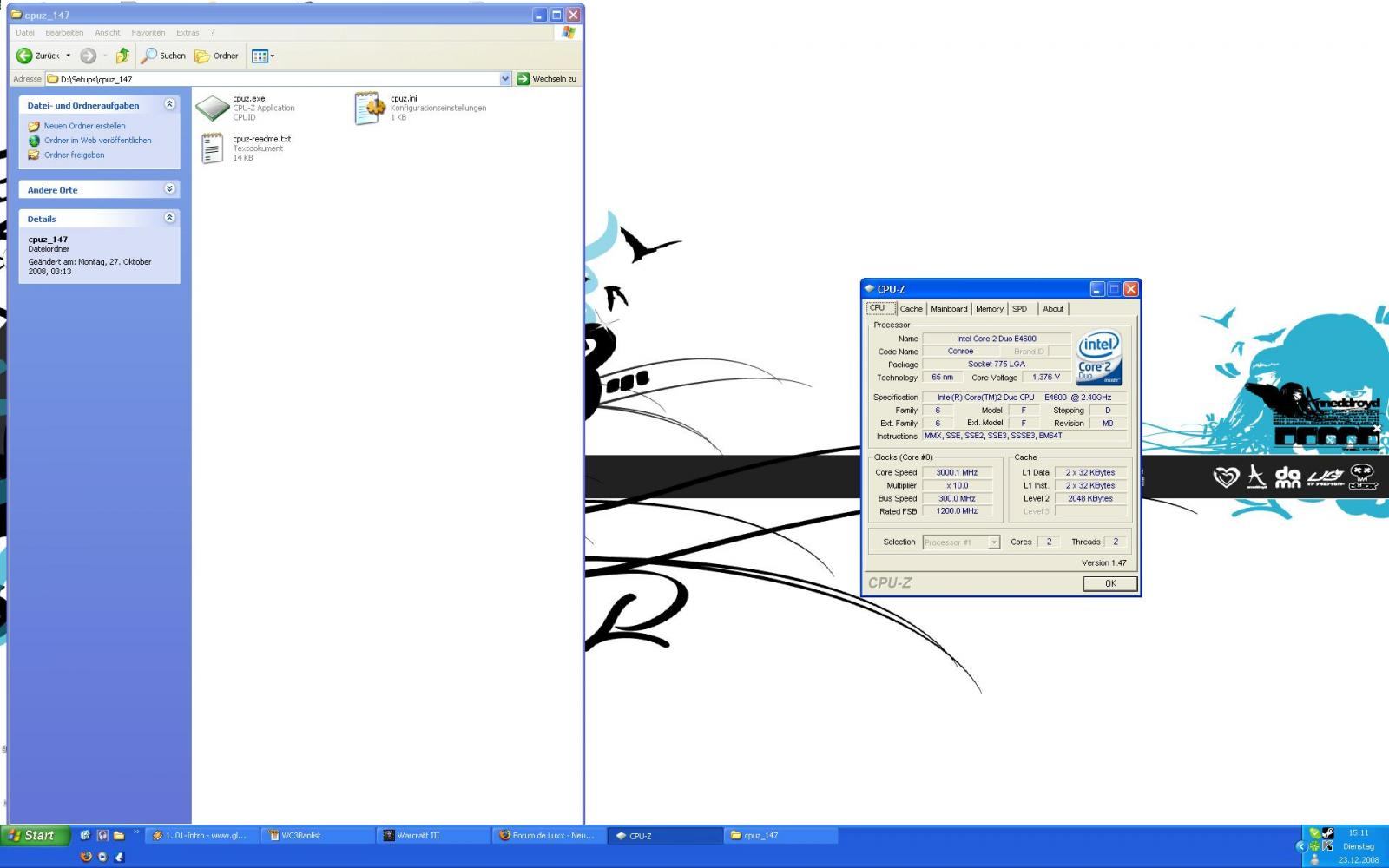Image resolution: width=1389 pixels, height=868 pixels.
Task: Click the first quick launch icon beside Start
Action: coord(85,835)
